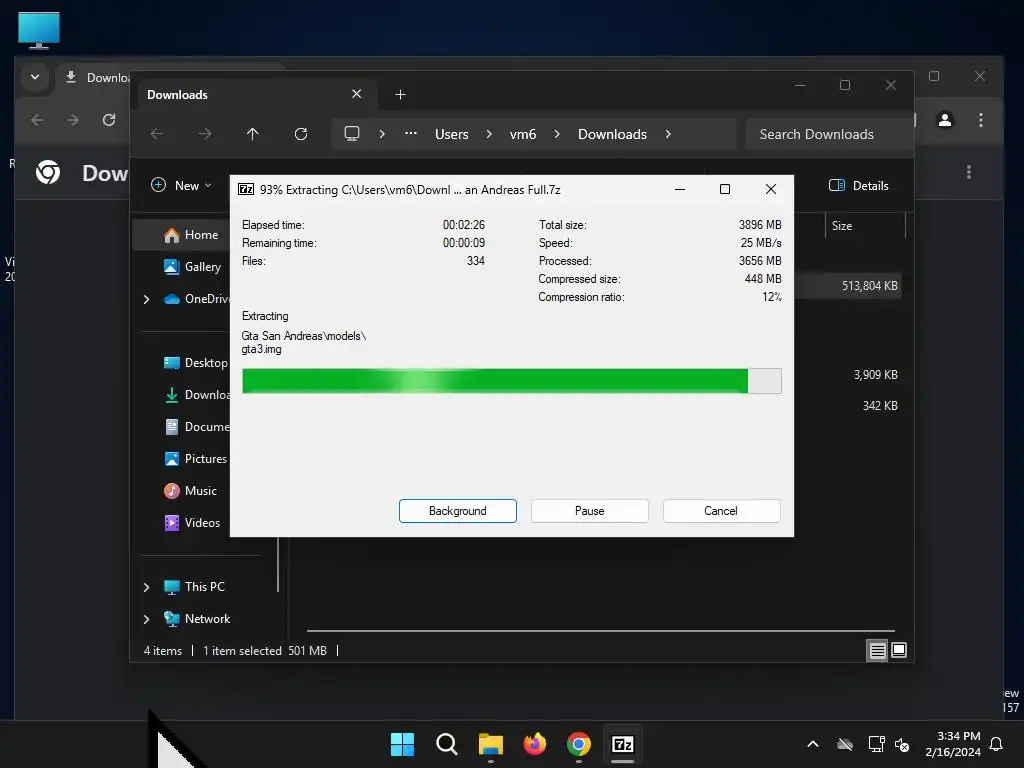Click the Size column header

pyautogui.click(x=865, y=226)
